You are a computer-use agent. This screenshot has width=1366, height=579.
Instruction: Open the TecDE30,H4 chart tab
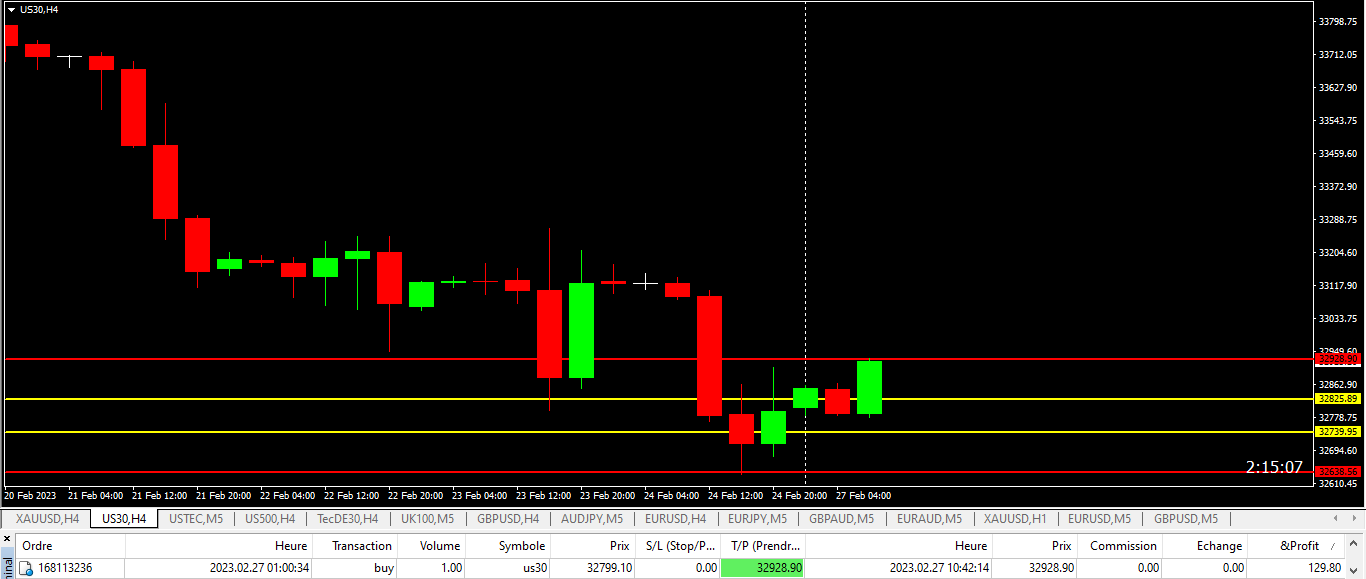(347, 519)
